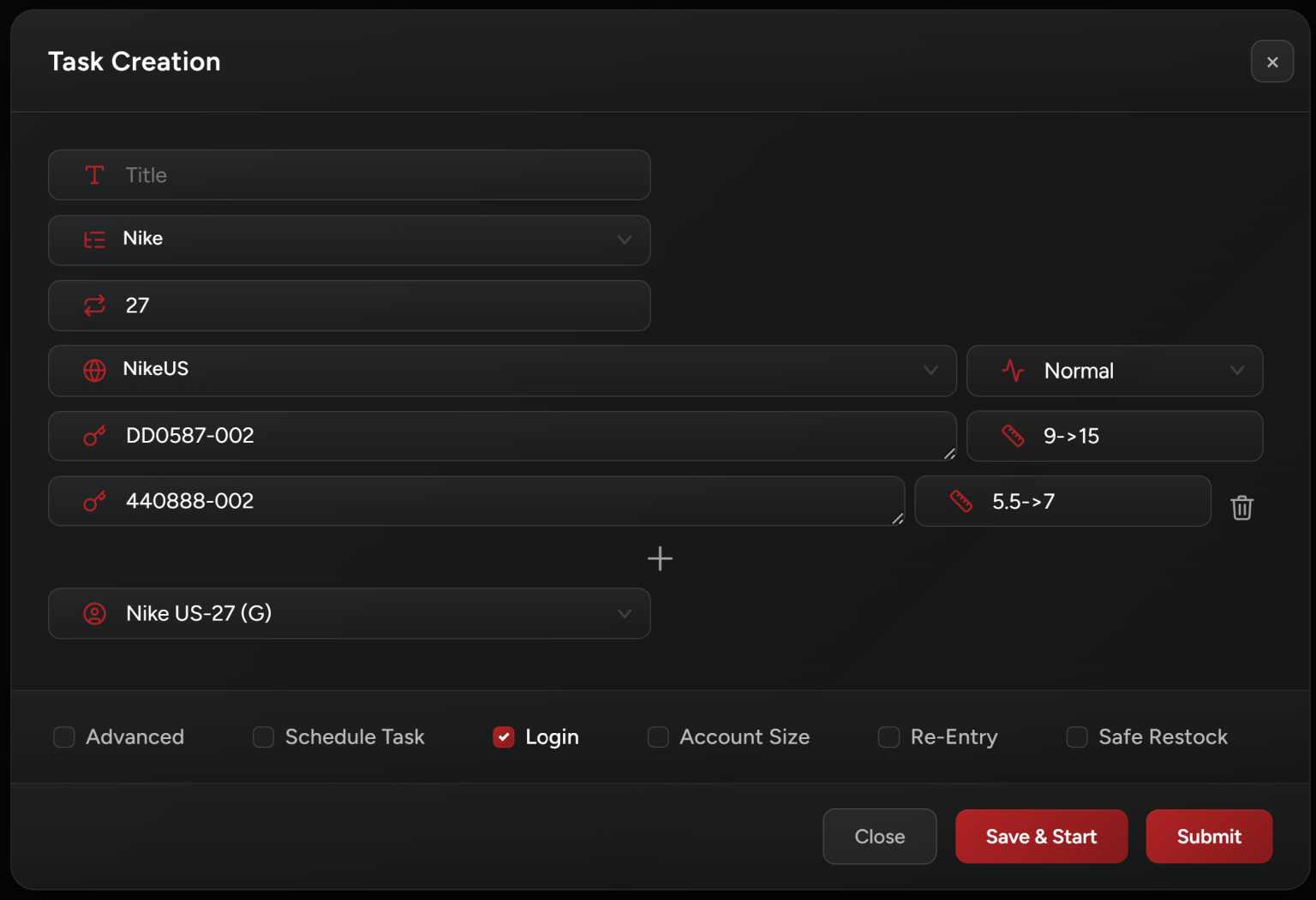This screenshot has height=900, width=1316.
Task: Click the pulse icon beside Normal mode
Action: (x=1013, y=371)
